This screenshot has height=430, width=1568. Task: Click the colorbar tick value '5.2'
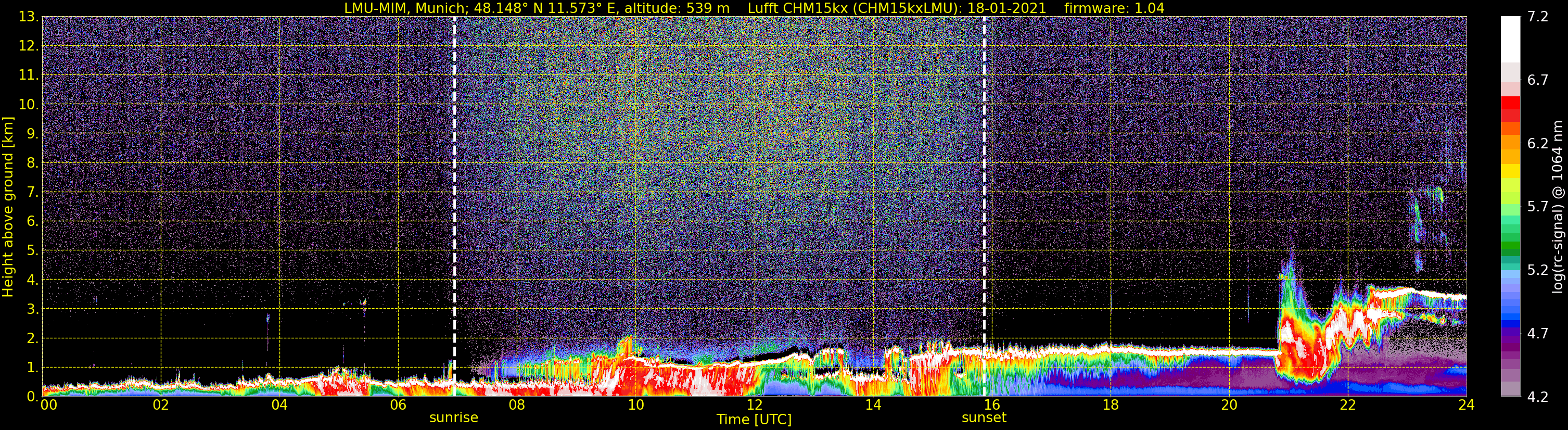pos(1538,270)
